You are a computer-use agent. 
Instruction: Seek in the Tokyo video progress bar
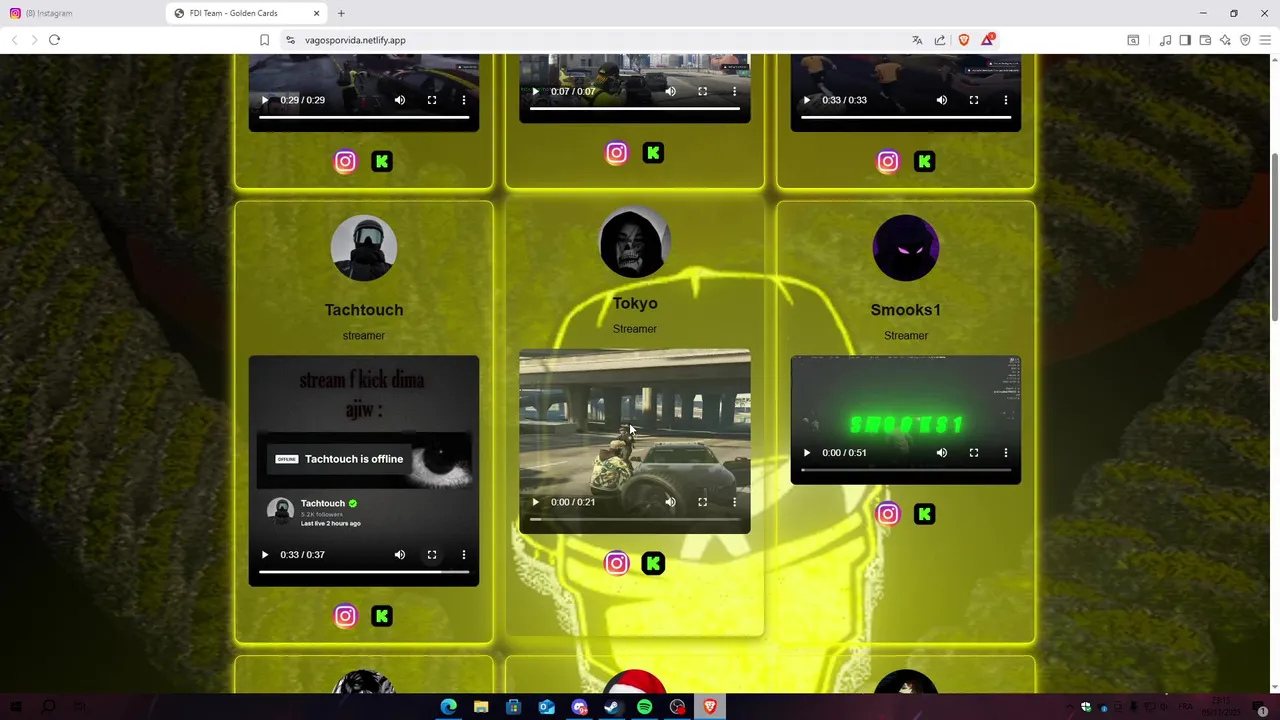point(635,519)
